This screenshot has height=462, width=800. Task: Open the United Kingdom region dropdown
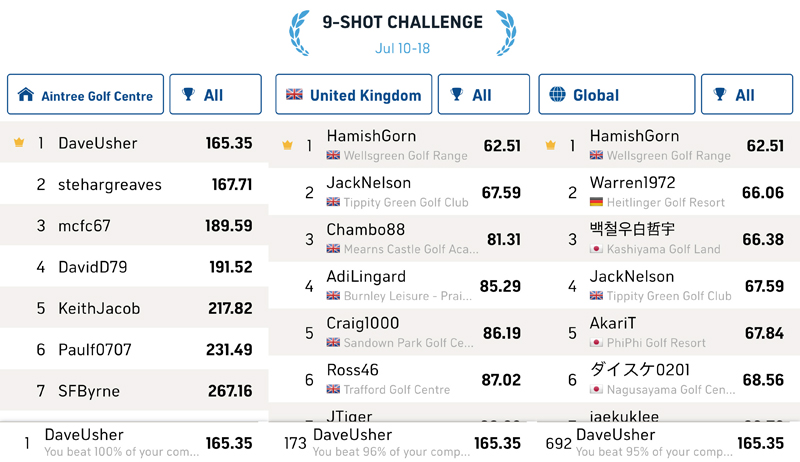pos(354,94)
